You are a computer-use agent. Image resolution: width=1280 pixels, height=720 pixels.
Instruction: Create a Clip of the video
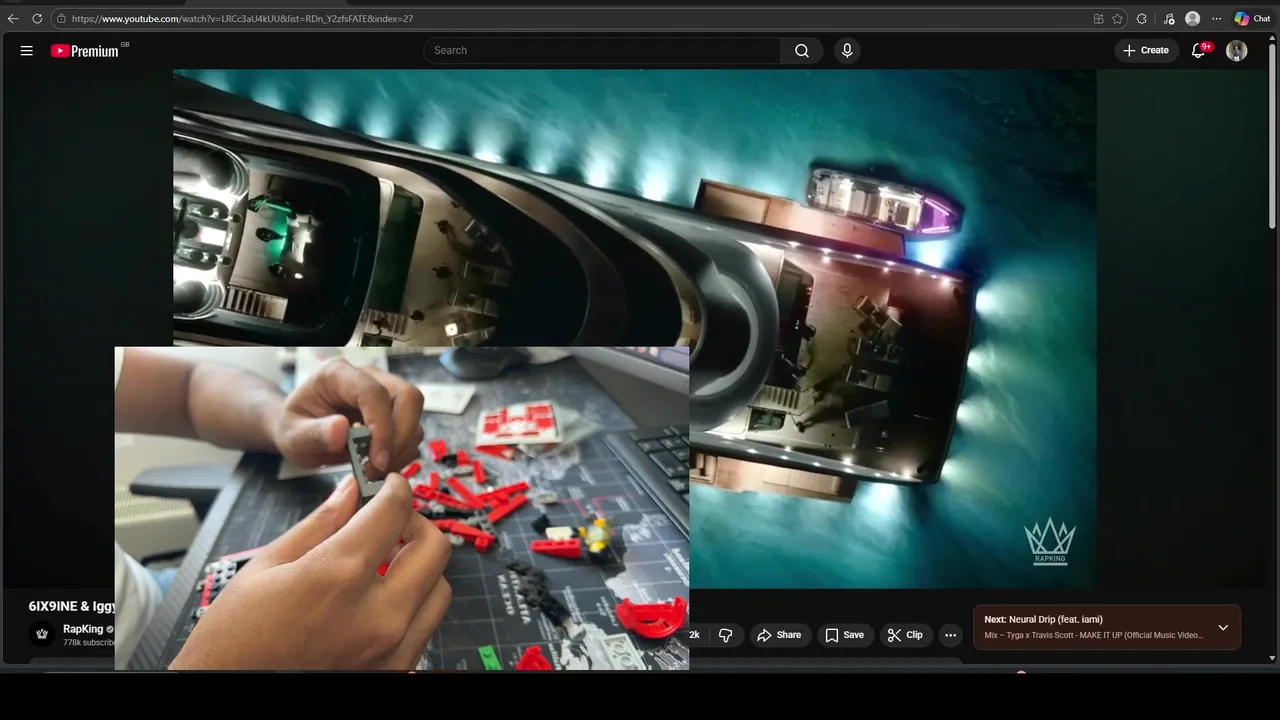905,635
